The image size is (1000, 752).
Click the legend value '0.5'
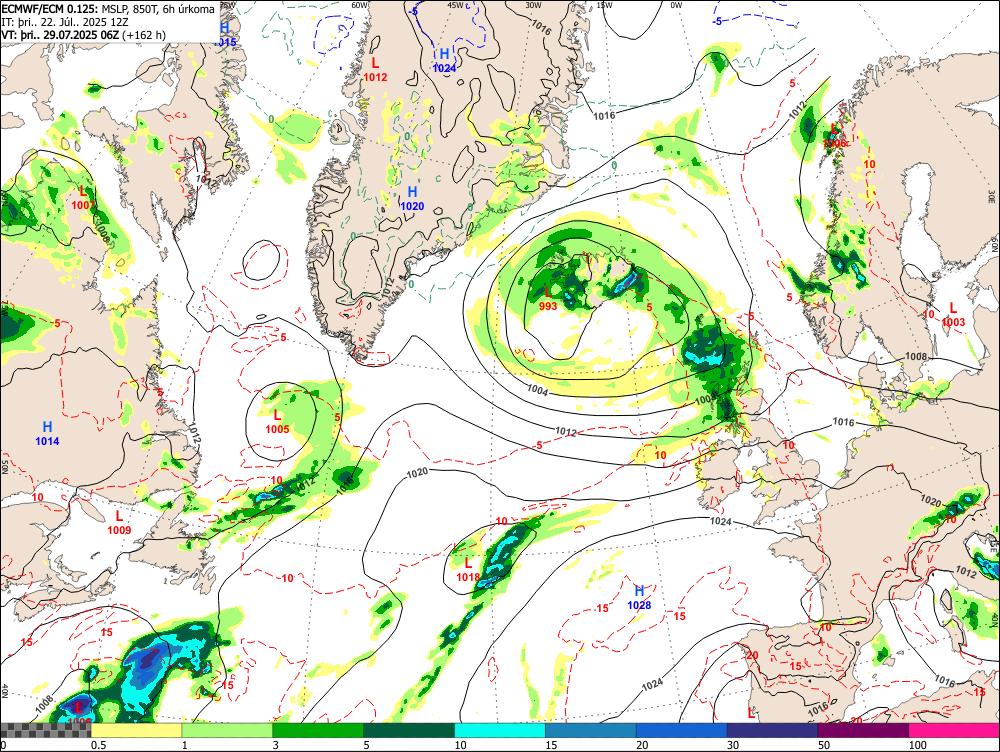coord(98,745)
